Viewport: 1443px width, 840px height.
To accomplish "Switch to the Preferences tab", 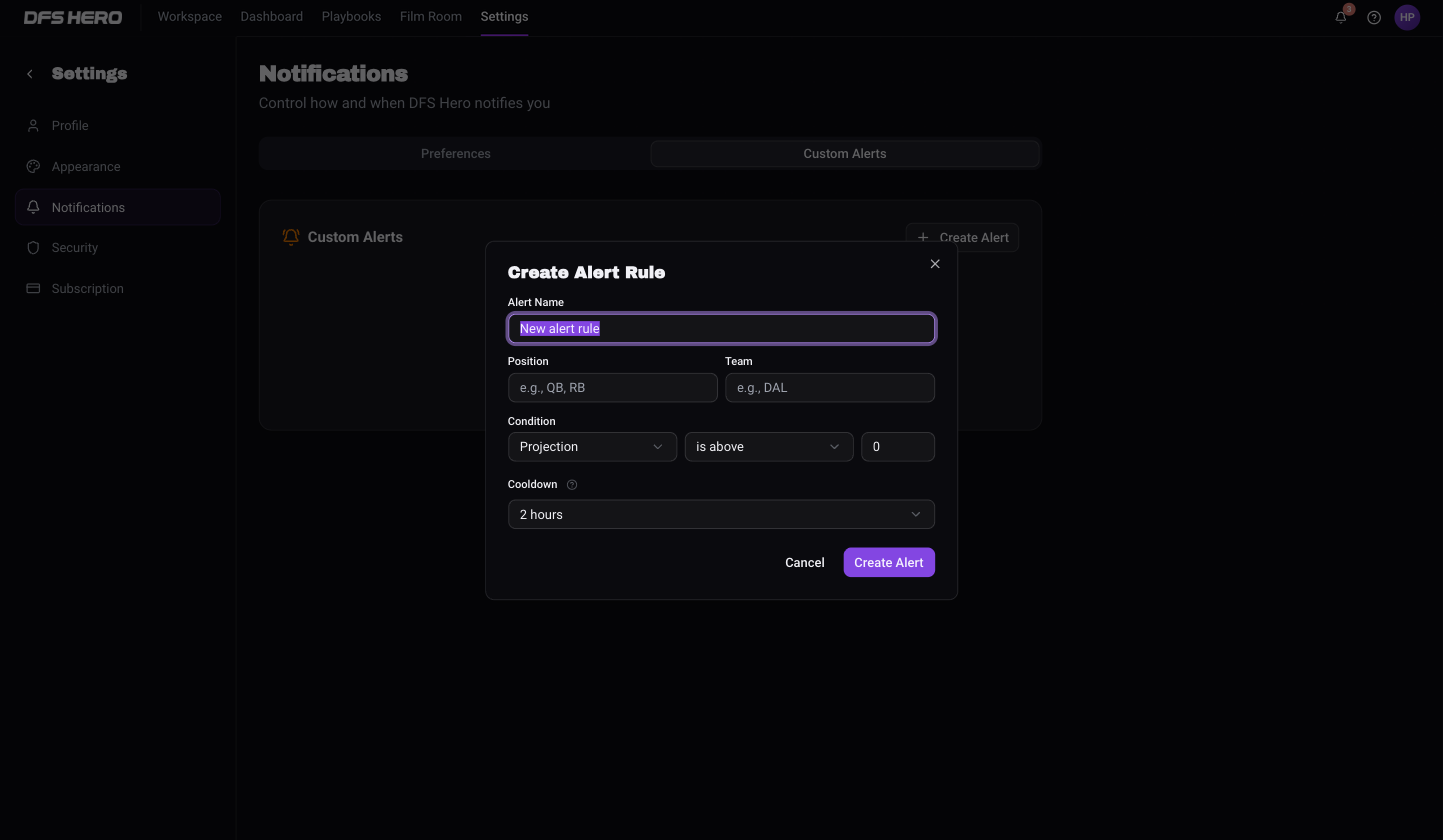I will point(456,154).
